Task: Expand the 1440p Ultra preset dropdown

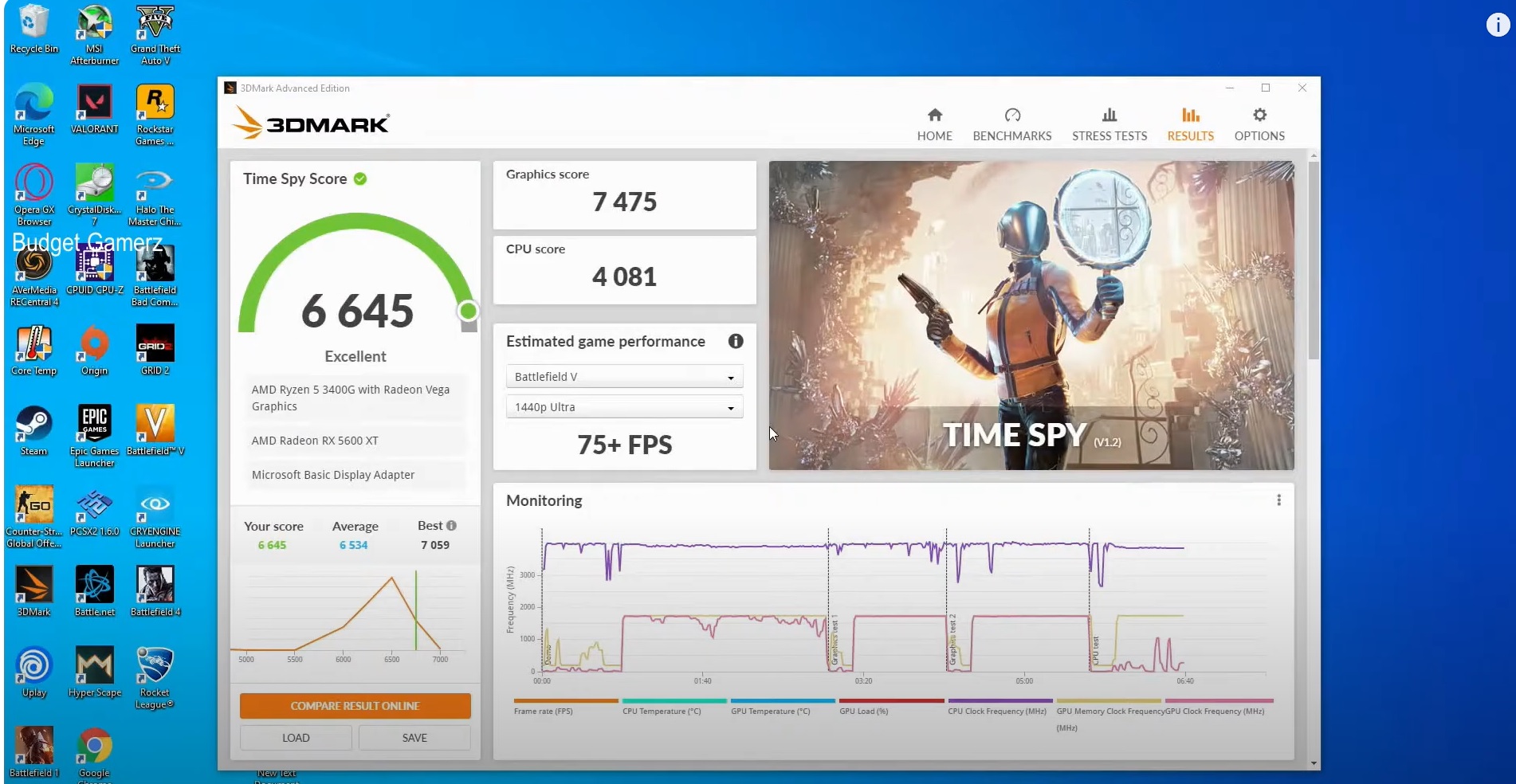Action: tap(624, 407)
